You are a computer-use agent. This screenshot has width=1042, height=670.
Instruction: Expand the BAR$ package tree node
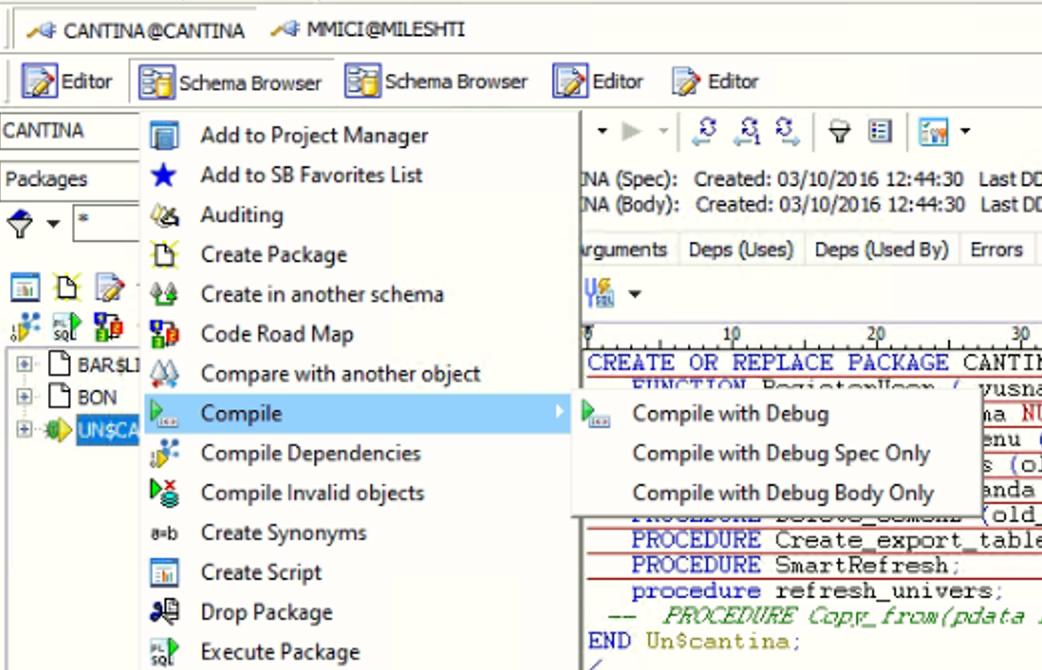24,364
